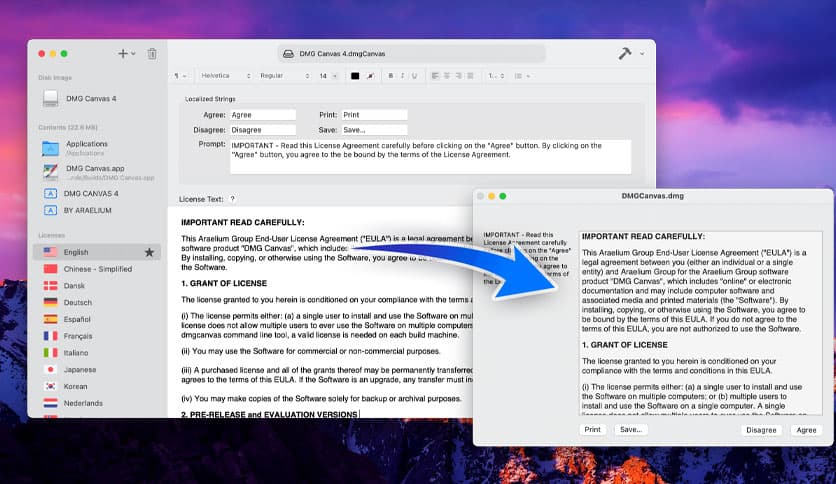
Task: Click the Spanish flag icon
Action: point(50,319)
